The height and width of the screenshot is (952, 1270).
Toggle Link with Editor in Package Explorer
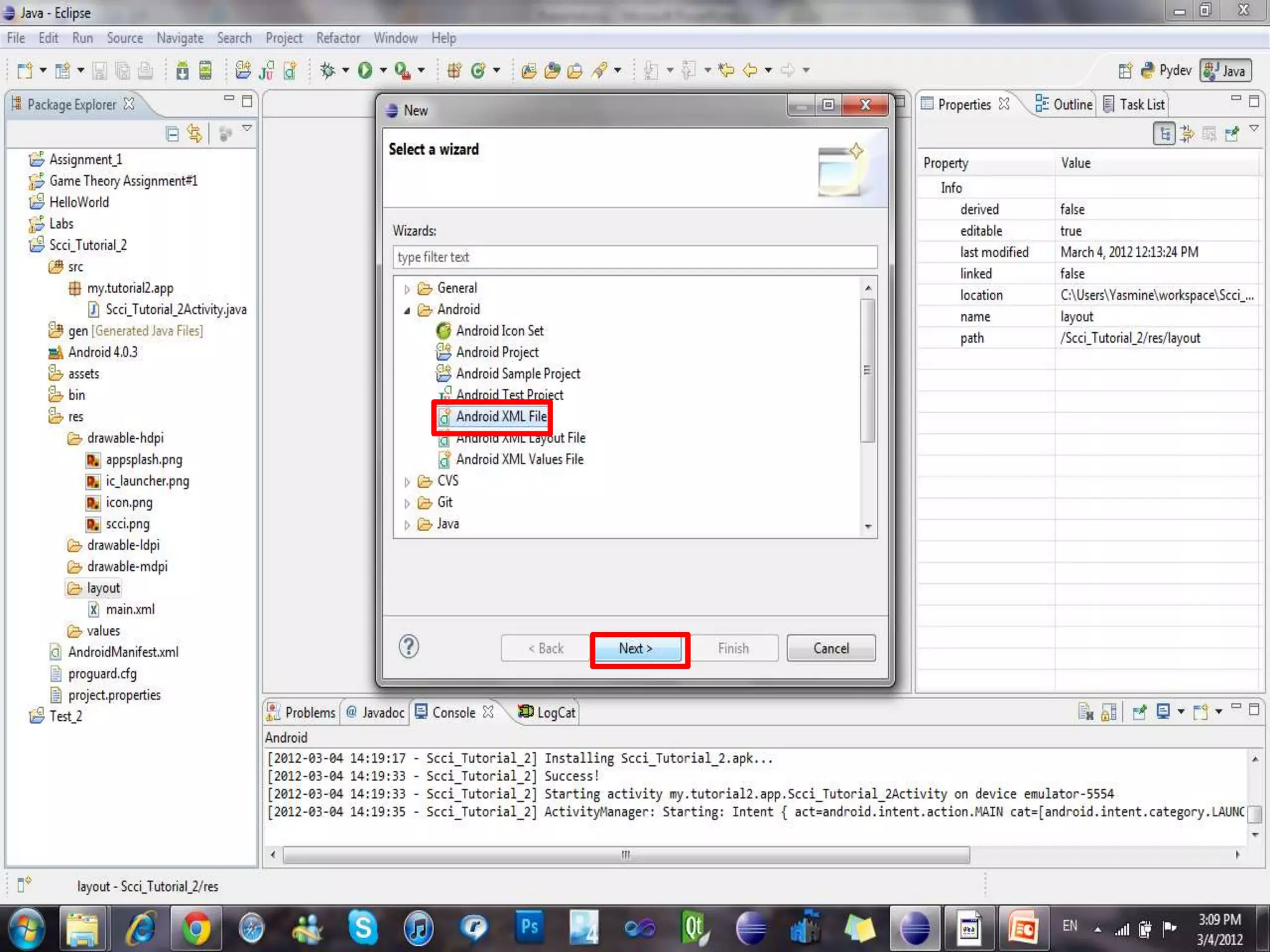(195, 133)
